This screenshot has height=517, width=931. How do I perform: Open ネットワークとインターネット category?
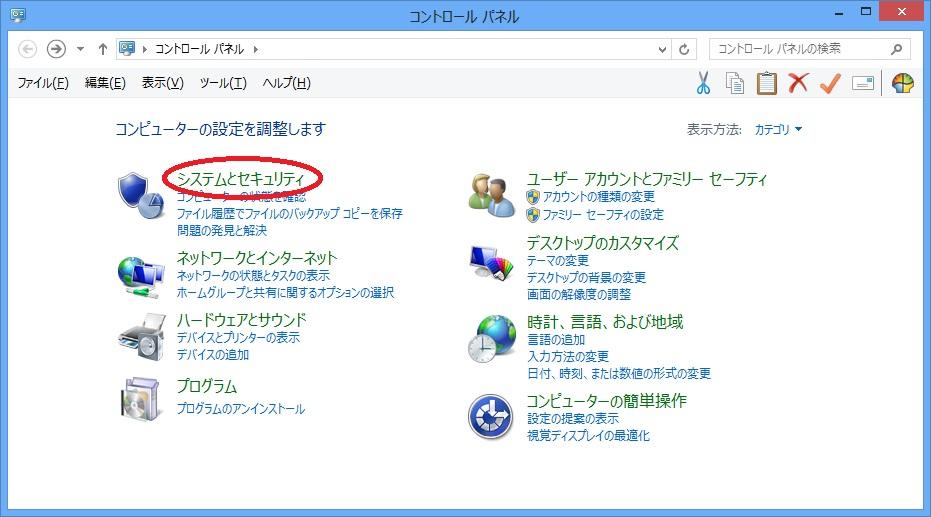tap(256, 258)
